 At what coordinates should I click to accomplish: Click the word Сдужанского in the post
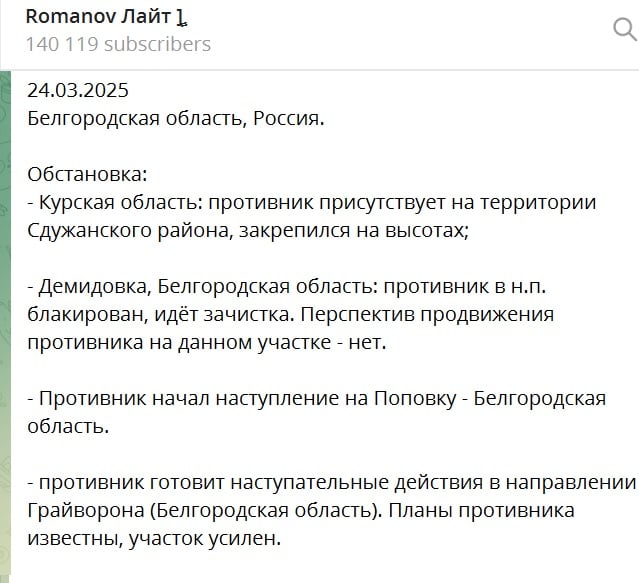[x=89, y=231]
